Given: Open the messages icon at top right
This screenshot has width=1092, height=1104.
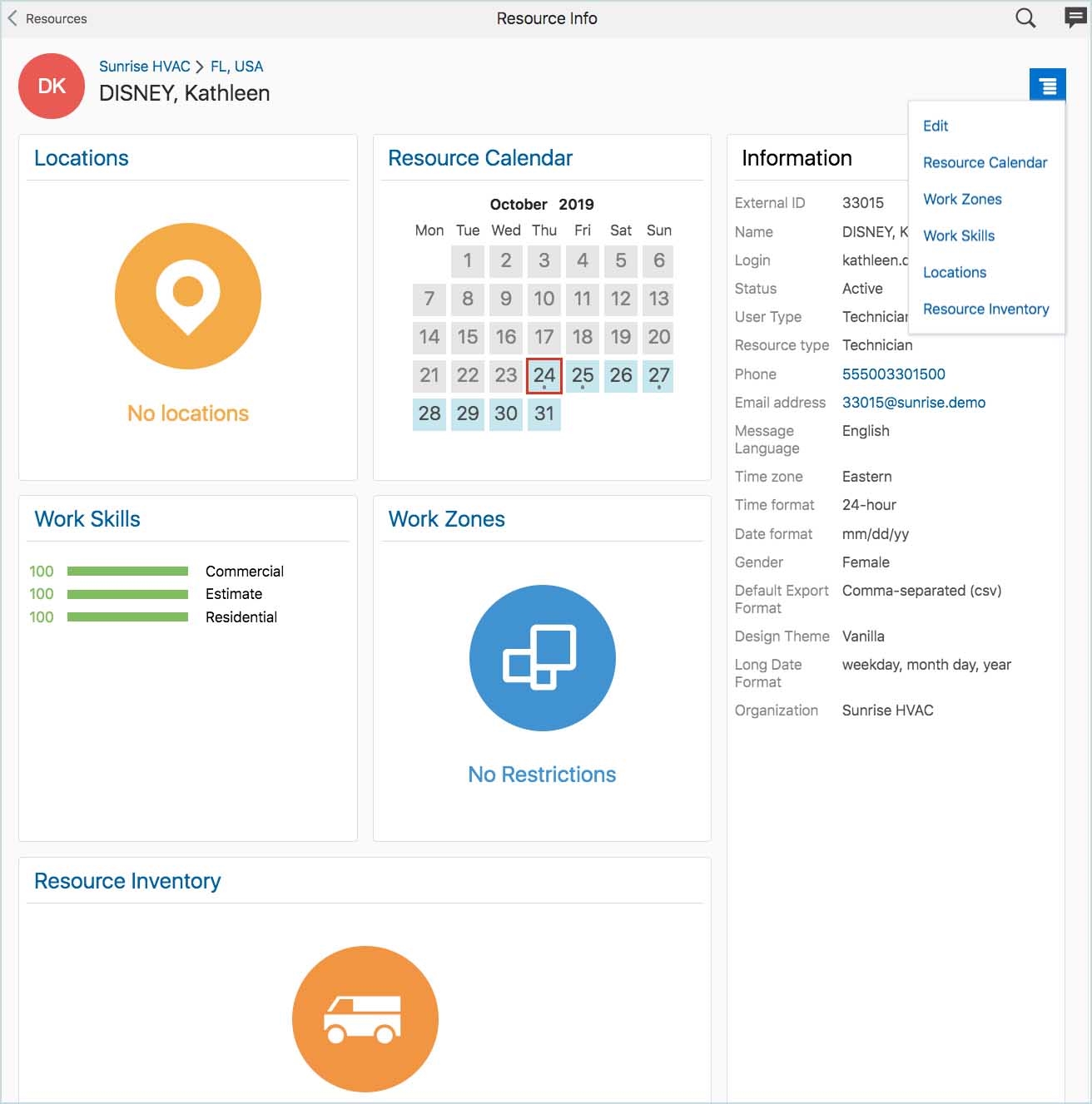Looking at the screenshot, I should [1075, 17].
